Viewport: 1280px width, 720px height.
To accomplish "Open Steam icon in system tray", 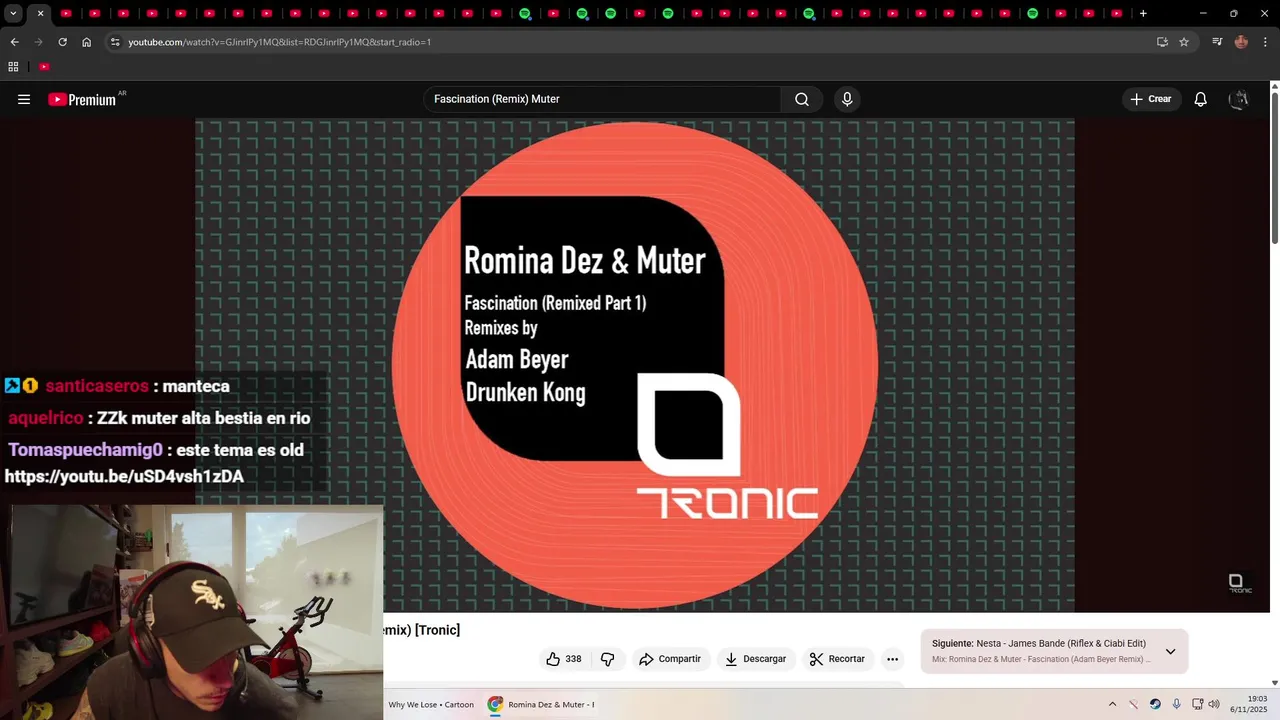I will pyautogui.click(x=1155, y=705).
